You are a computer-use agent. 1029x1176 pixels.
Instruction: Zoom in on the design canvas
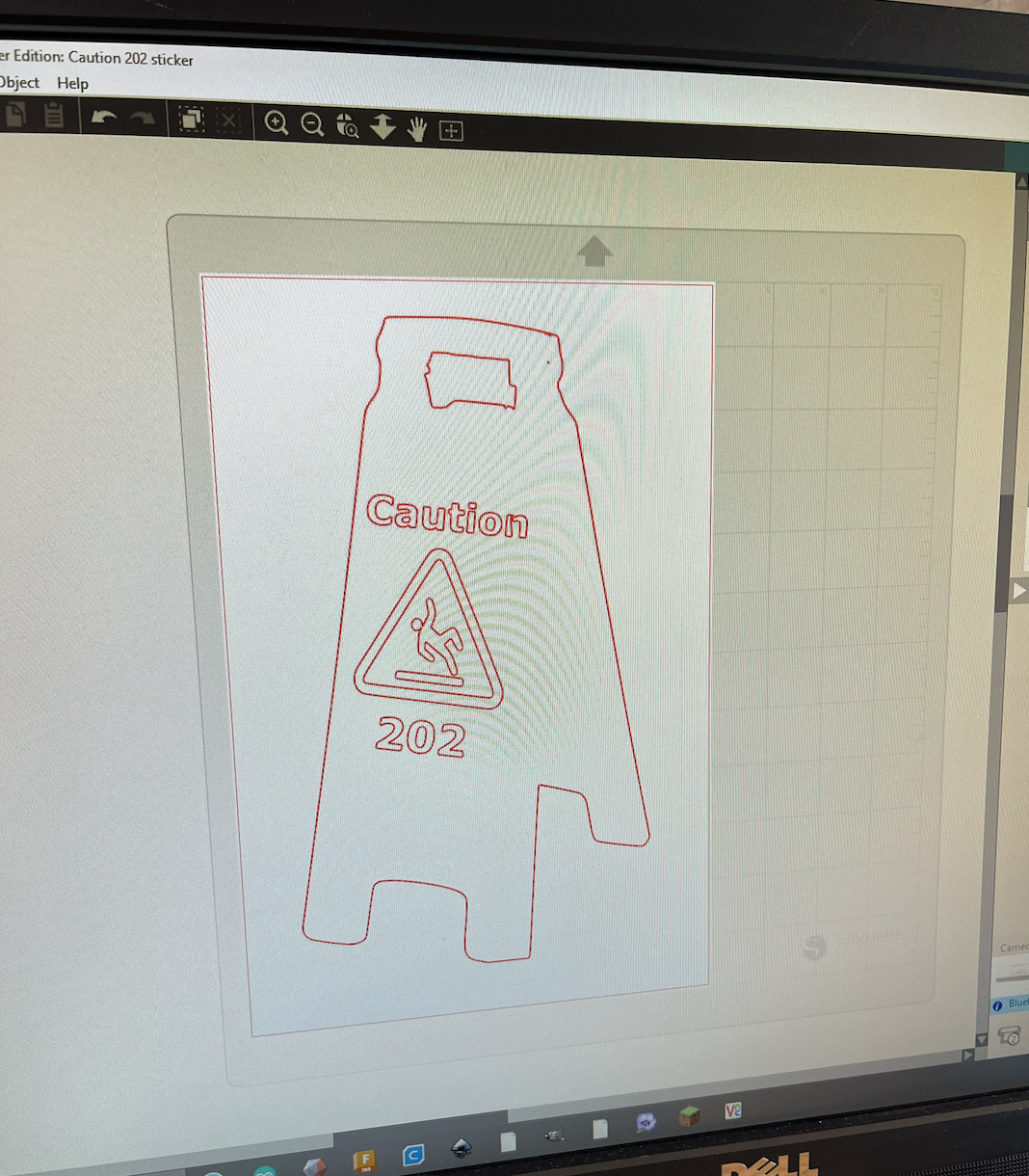(x=277, y=123)
